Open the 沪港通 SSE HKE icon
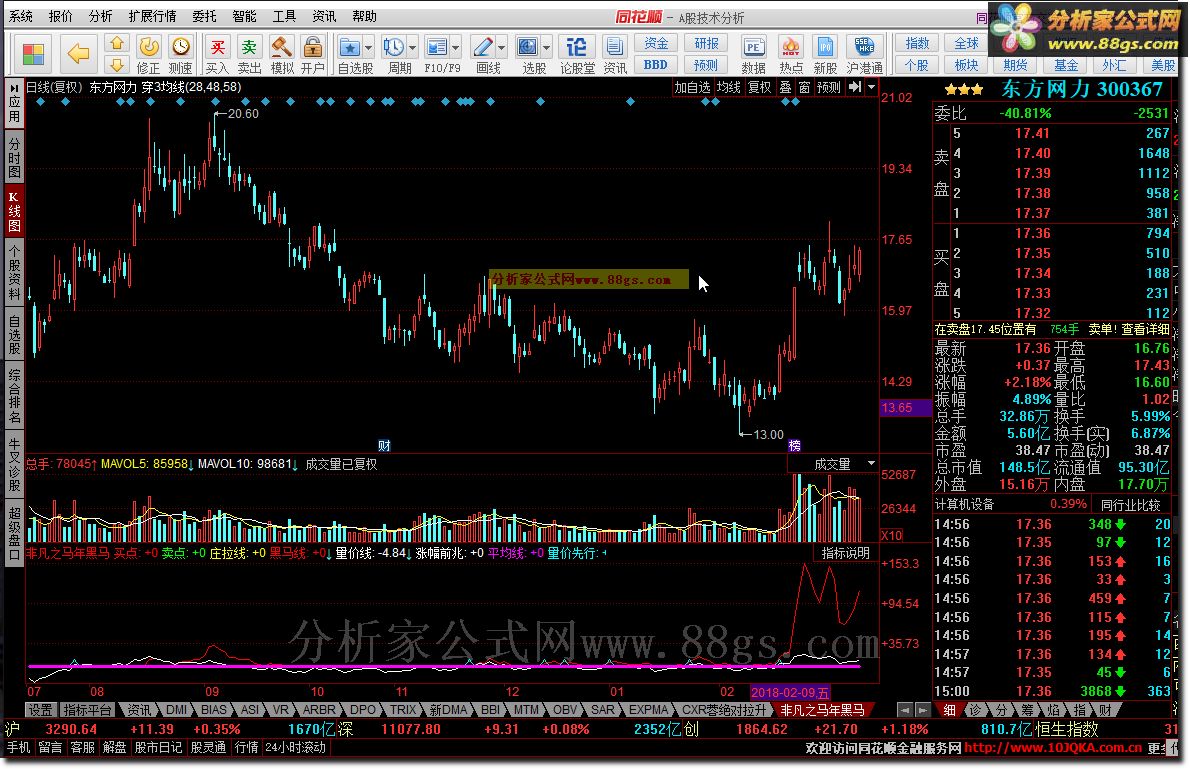This screenshot has width=1190, height=769. click(864, 55)
